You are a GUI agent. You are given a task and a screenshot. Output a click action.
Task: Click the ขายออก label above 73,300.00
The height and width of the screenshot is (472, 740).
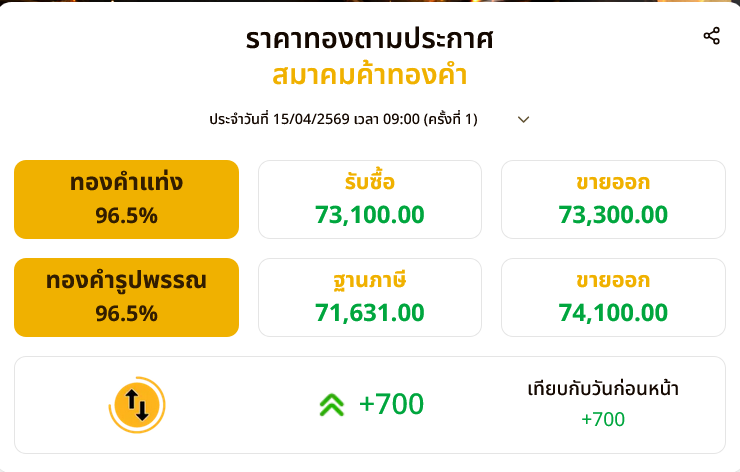coord(613,182)
